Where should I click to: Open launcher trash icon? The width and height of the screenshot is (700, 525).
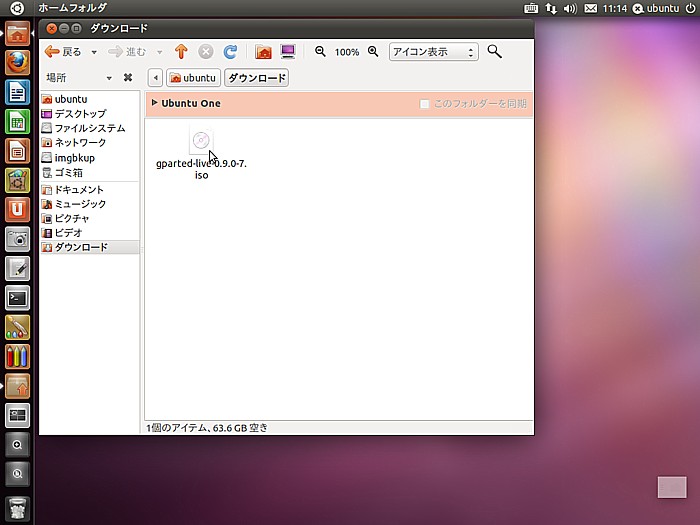click(x=17, y=509)
